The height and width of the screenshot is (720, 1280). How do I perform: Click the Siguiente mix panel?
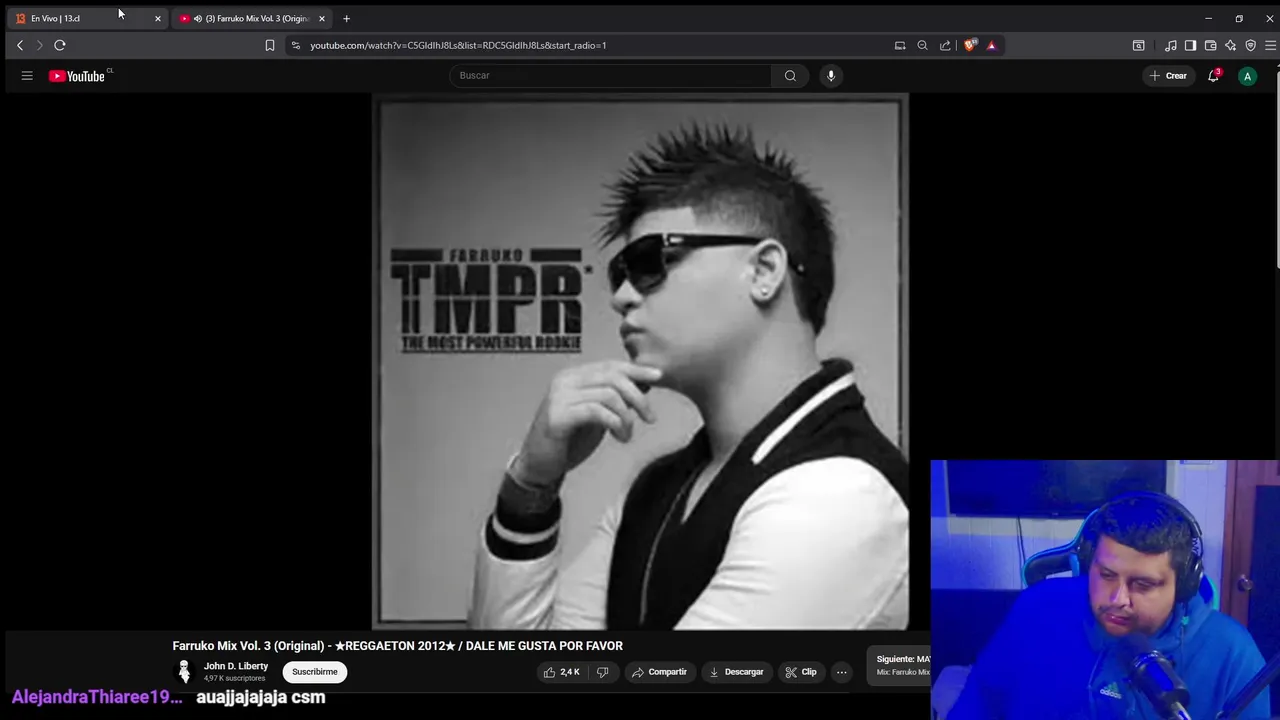[x=899, y=665]
